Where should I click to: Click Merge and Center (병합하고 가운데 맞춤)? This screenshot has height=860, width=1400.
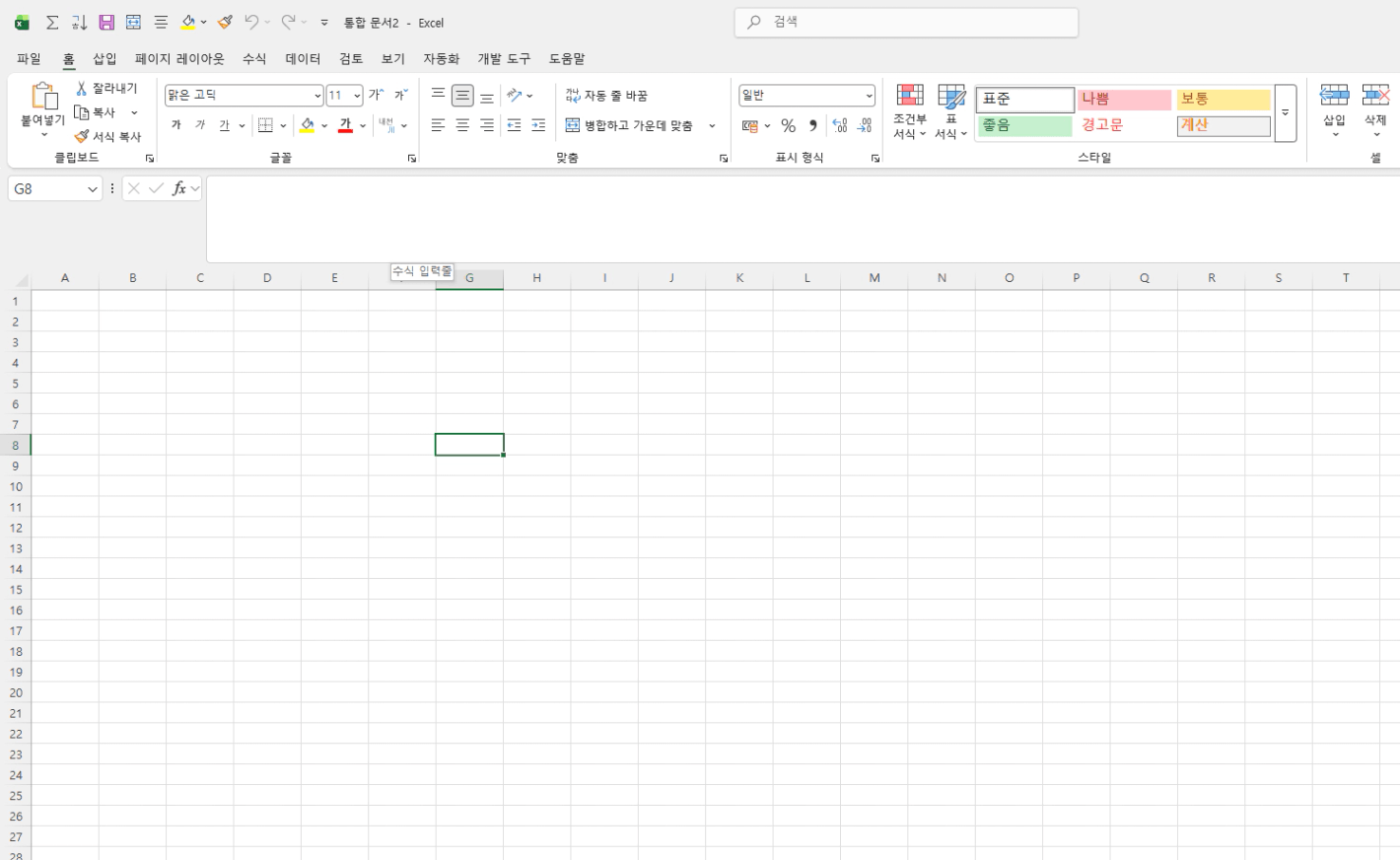pos(629,125)
